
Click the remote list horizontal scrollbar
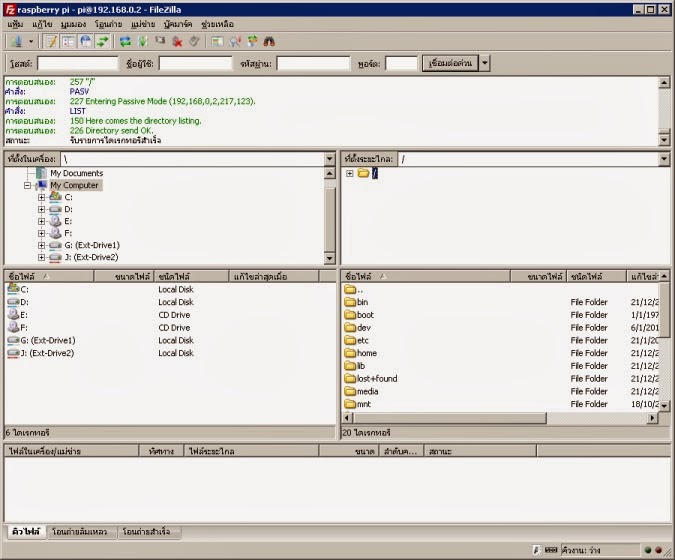pos(450,418)
